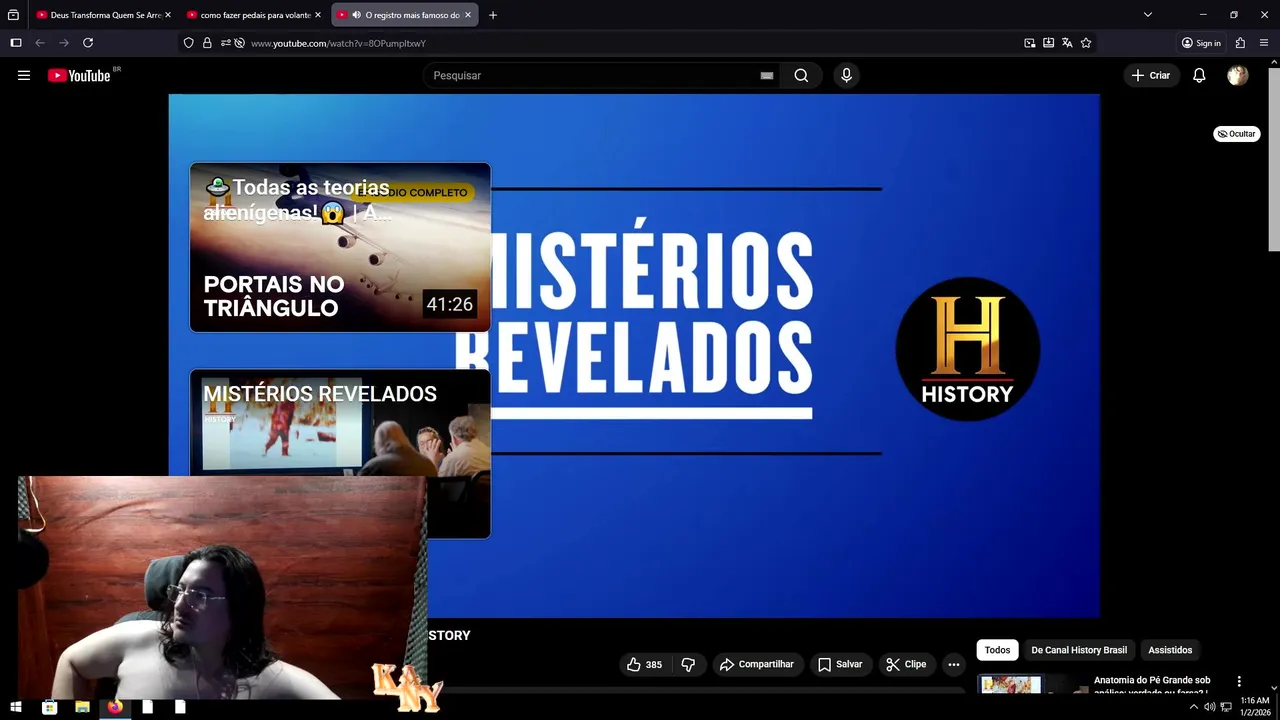Click Compartilhar share button
The width and height of the screenshot is (1280, 720).
pos(757,664)
